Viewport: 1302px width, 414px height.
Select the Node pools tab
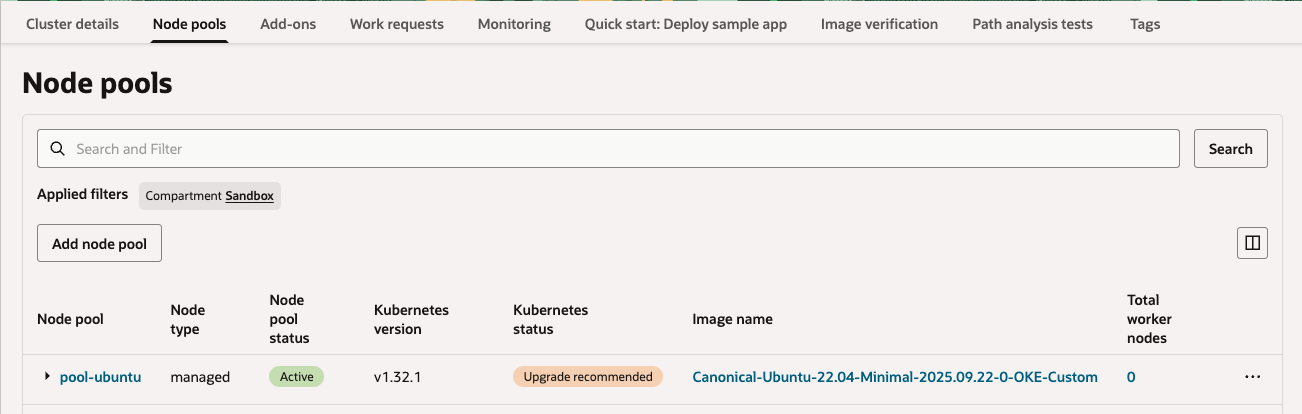tap(190, 24)
